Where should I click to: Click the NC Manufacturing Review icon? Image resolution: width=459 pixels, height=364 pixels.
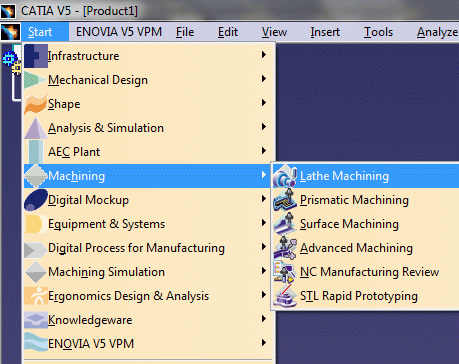click(285, 272)
